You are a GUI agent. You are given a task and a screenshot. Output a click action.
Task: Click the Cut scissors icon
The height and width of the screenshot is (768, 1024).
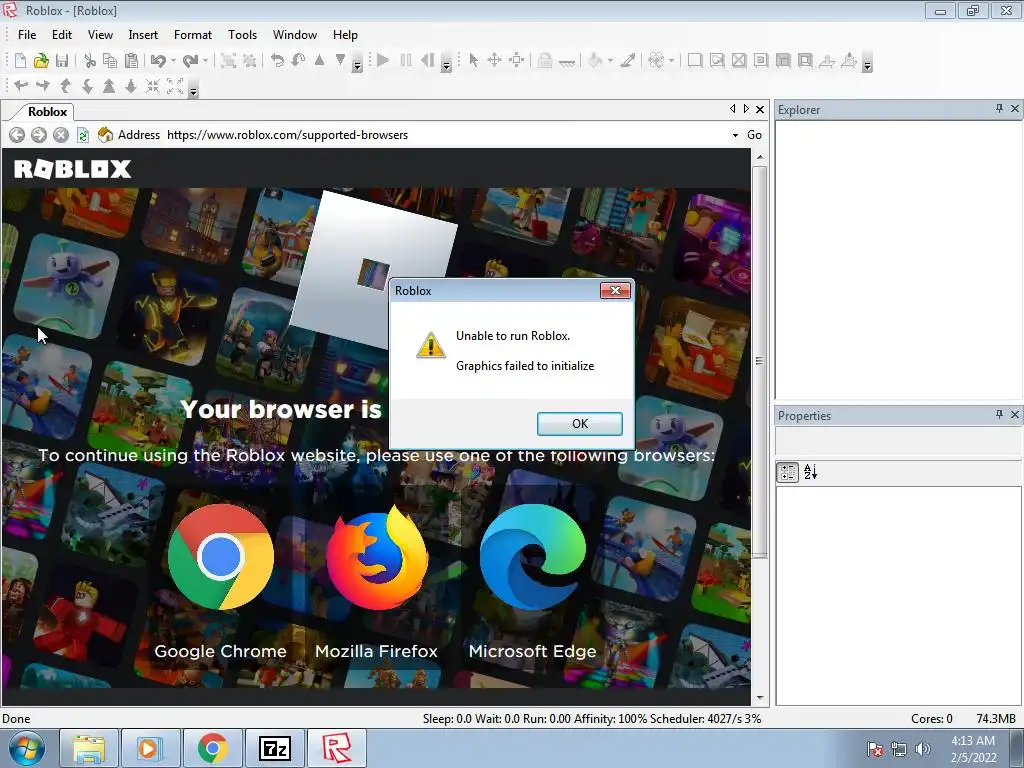pos(90,61)
